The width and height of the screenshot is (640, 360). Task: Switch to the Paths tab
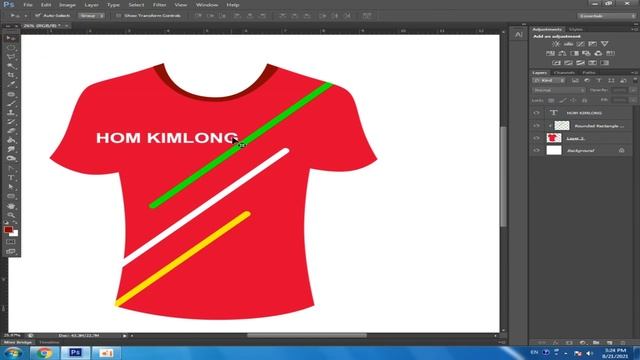(x=589, y=73)
